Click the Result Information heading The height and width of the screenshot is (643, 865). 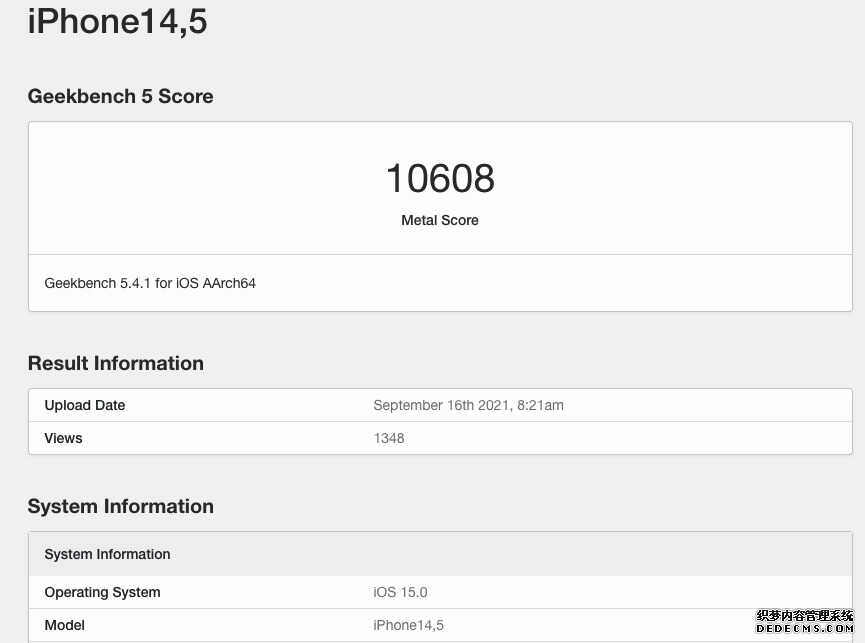(x=116, y=363)
